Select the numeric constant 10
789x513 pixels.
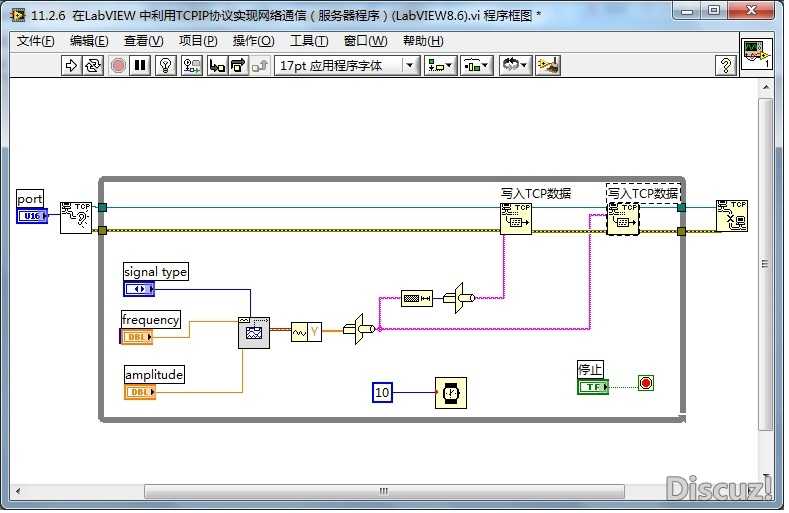pos(382,392)
